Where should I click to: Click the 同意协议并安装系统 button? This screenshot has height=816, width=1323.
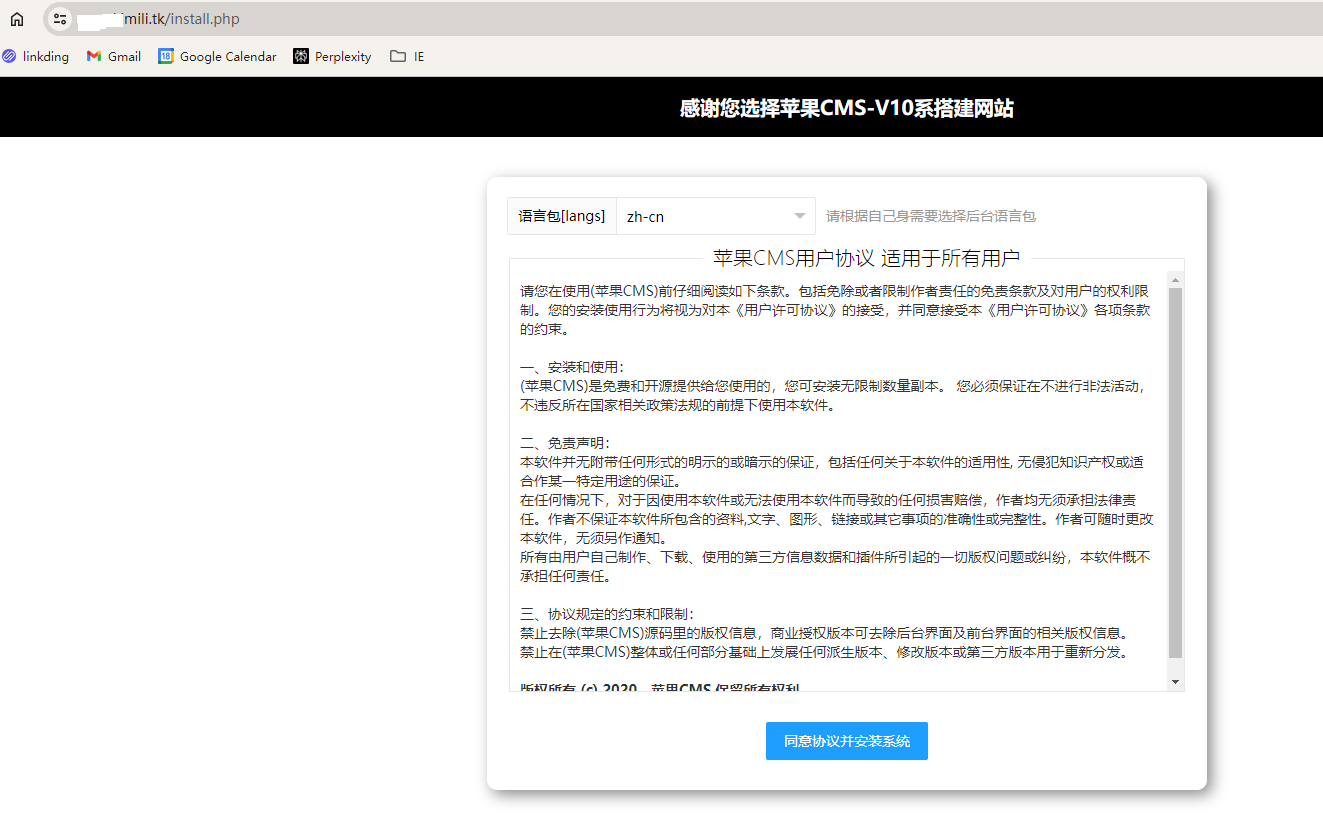[846, 740]
